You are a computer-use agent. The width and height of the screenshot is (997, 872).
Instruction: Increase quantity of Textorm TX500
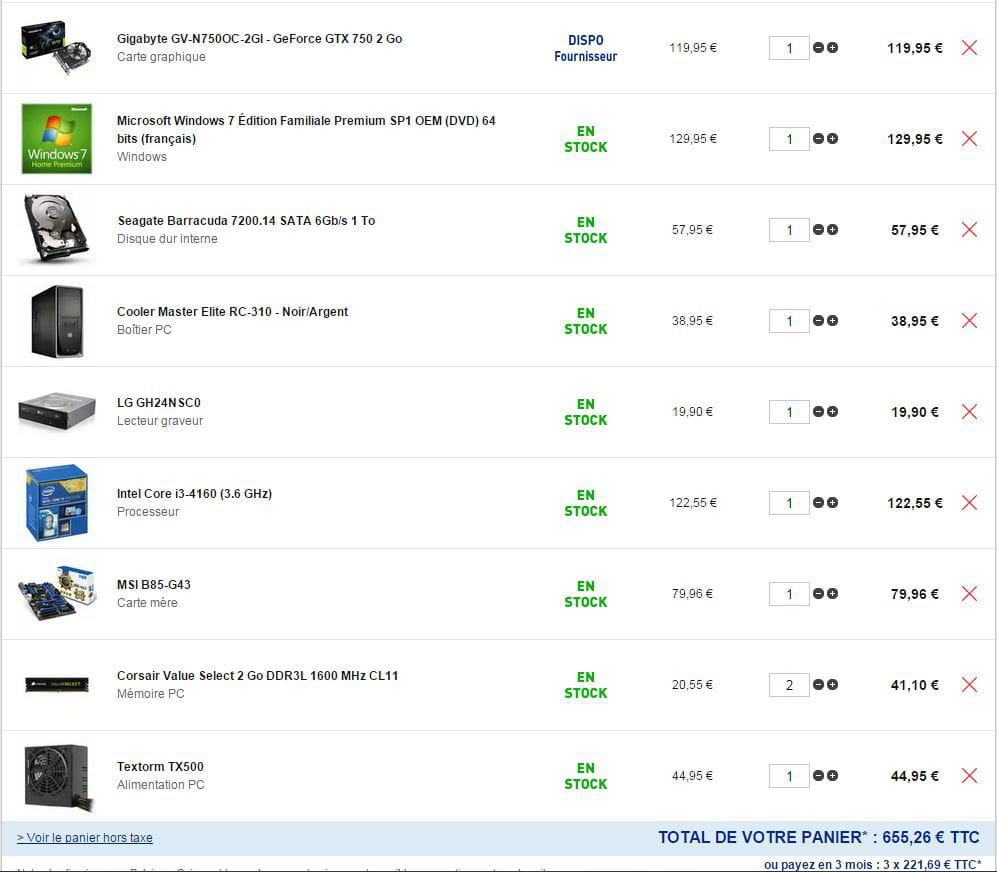(832, 775)
